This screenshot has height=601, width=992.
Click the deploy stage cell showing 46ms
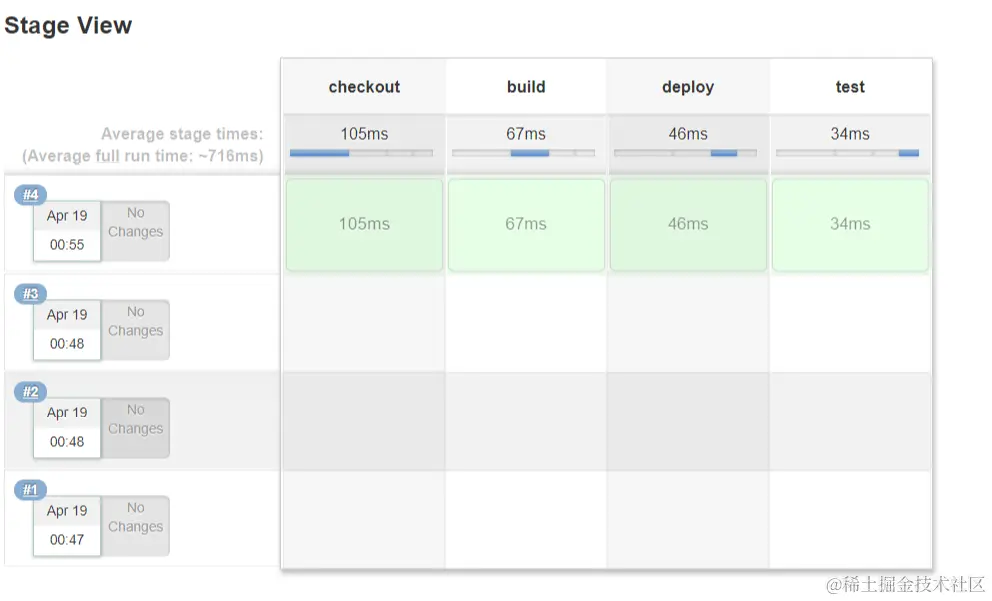coord(688,225)
